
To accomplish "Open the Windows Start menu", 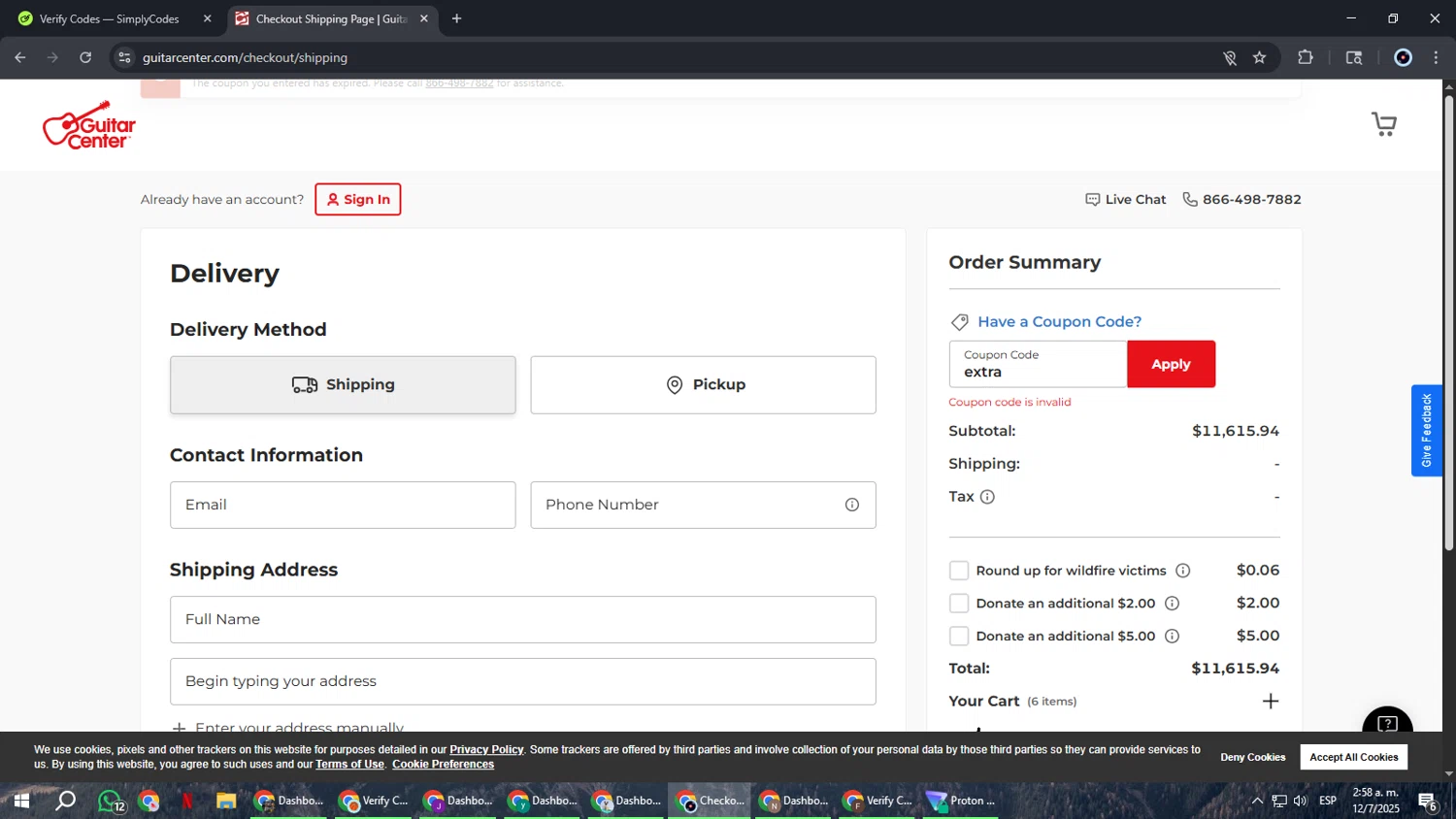I will pyautogui.click(x=21, y=801).
